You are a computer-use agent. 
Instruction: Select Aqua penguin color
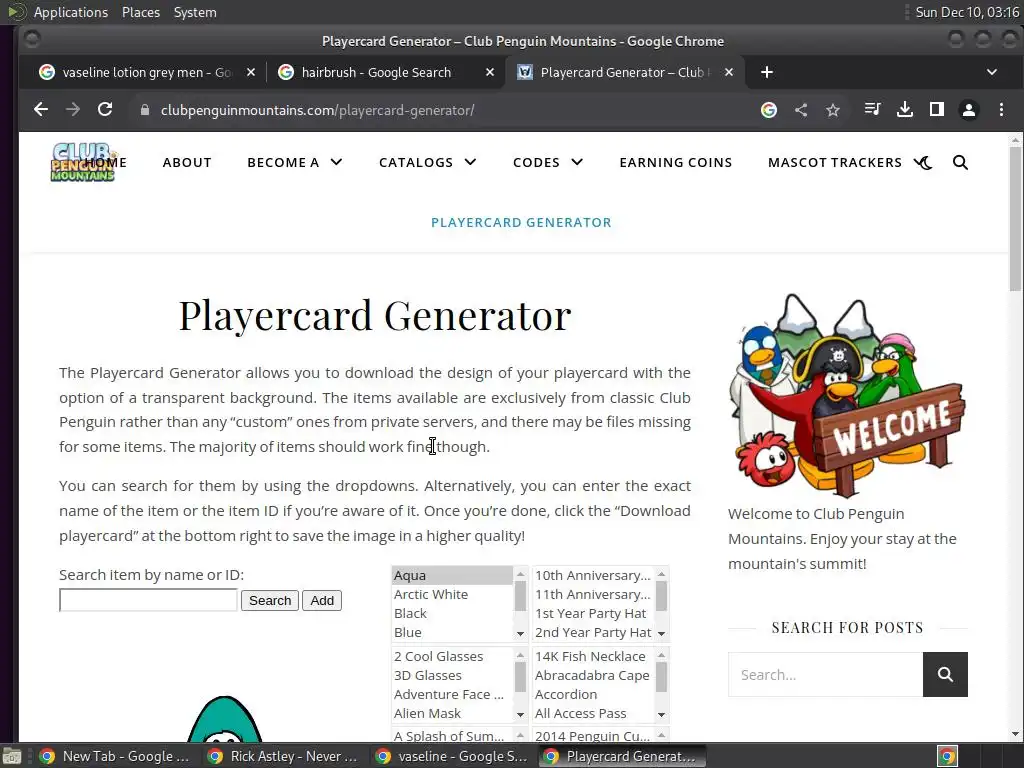pos(453,575)
